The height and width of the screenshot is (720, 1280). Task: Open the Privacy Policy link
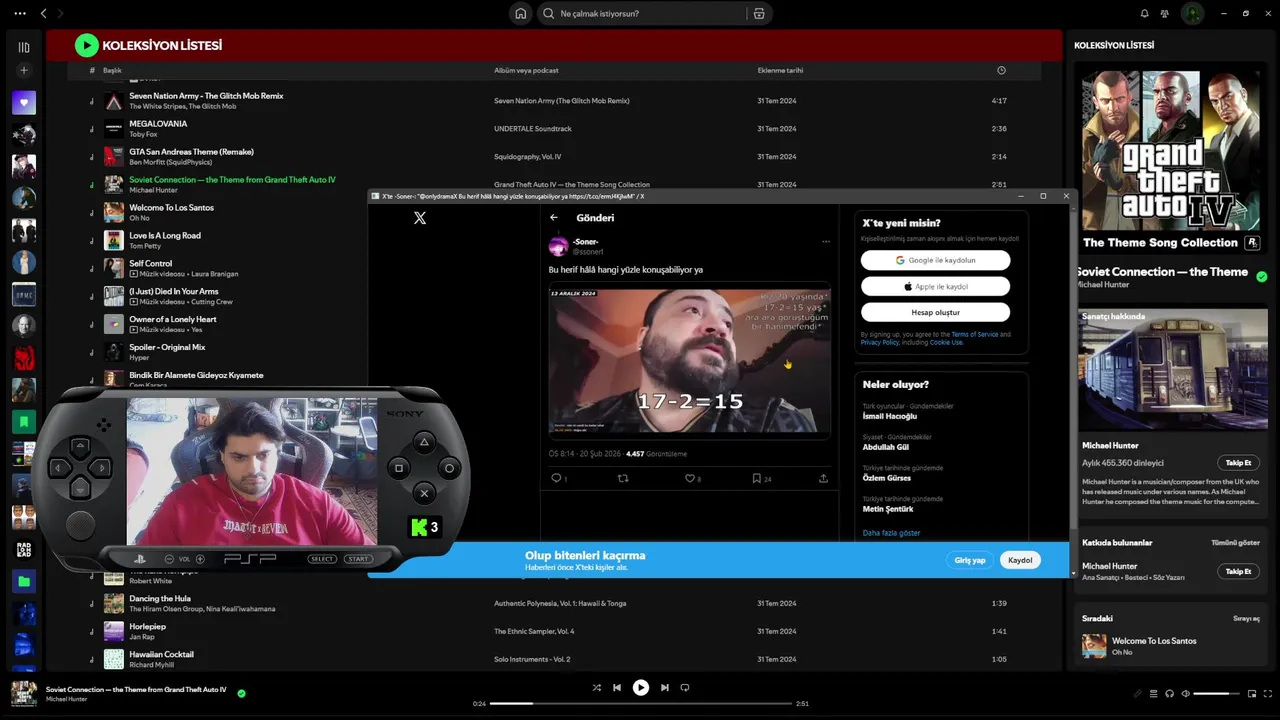tap(880, 342)
